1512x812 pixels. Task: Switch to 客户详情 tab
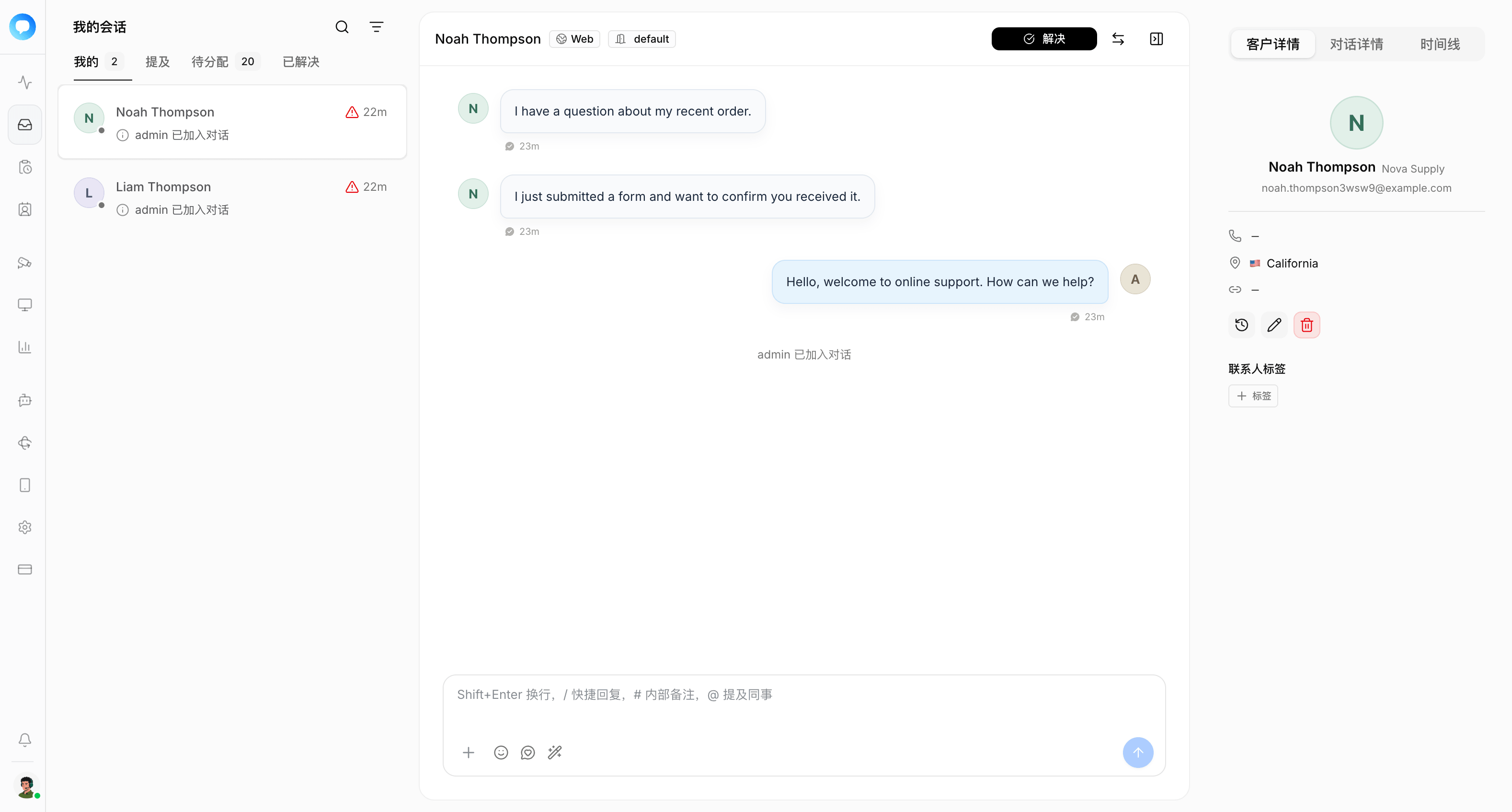(1272, 44)
